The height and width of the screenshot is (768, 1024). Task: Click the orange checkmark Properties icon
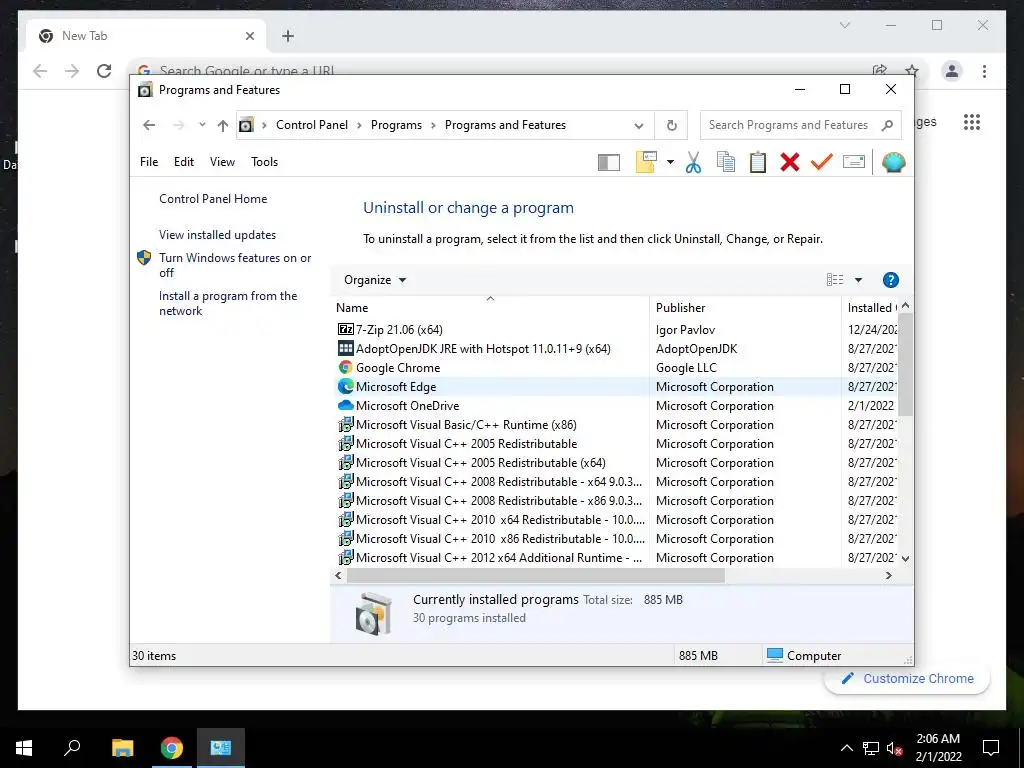pos(822,161)
